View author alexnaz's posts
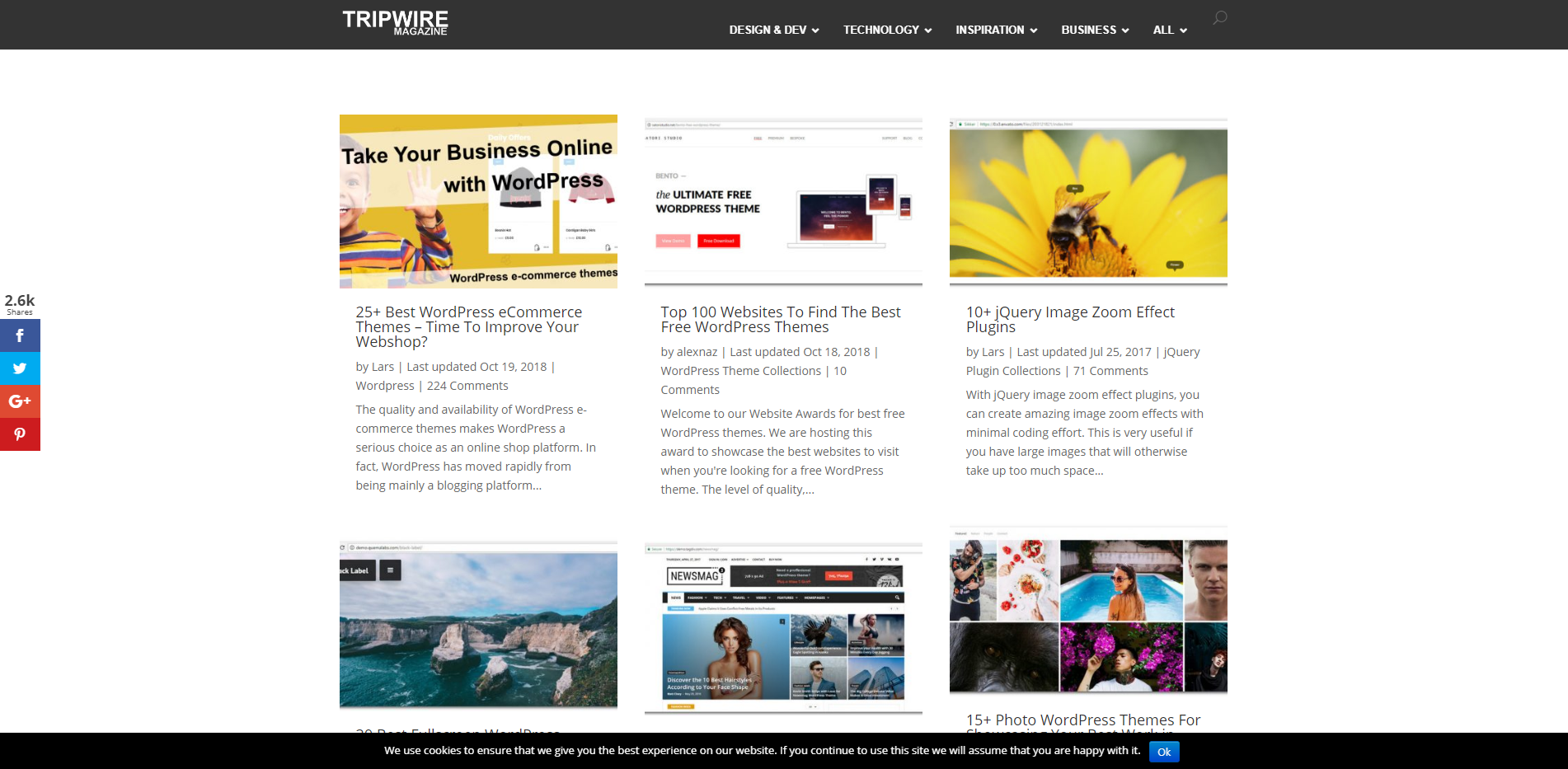1568x769 pixels. pyautogui.click(x=697, y=352)
